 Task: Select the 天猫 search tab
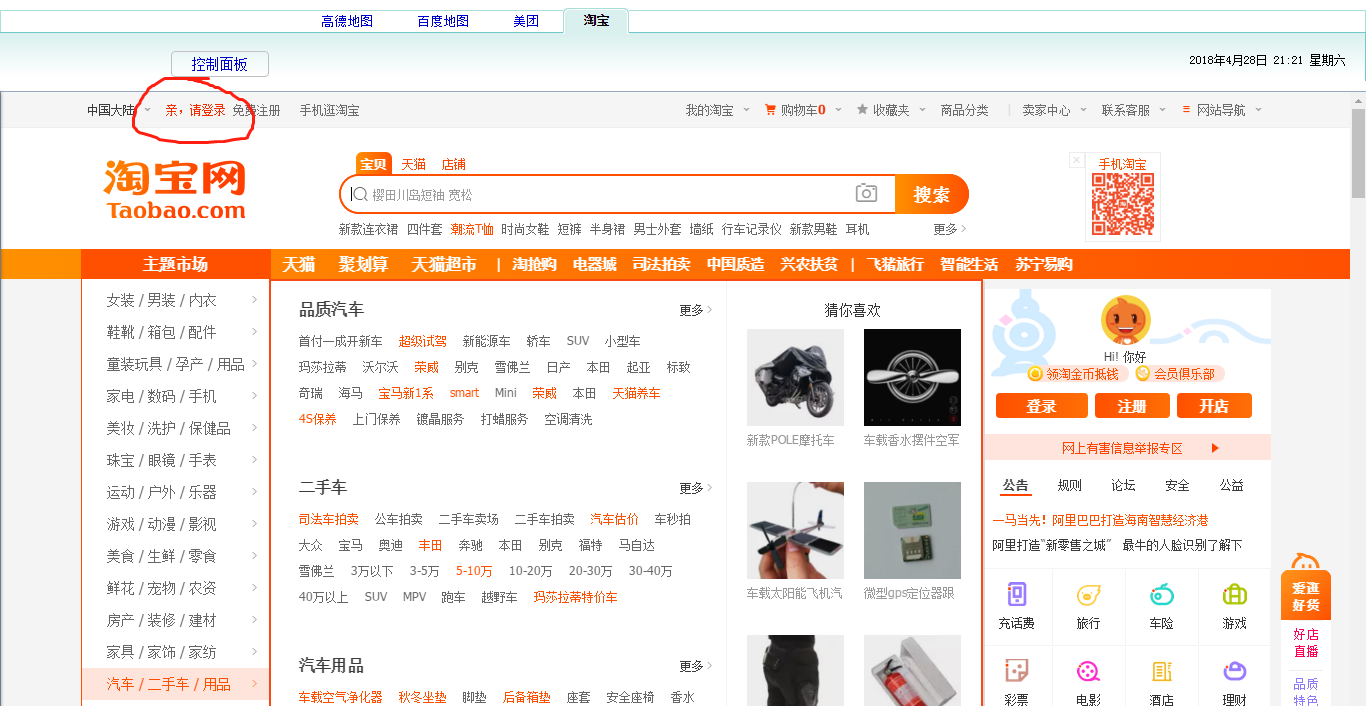[414, 164]
